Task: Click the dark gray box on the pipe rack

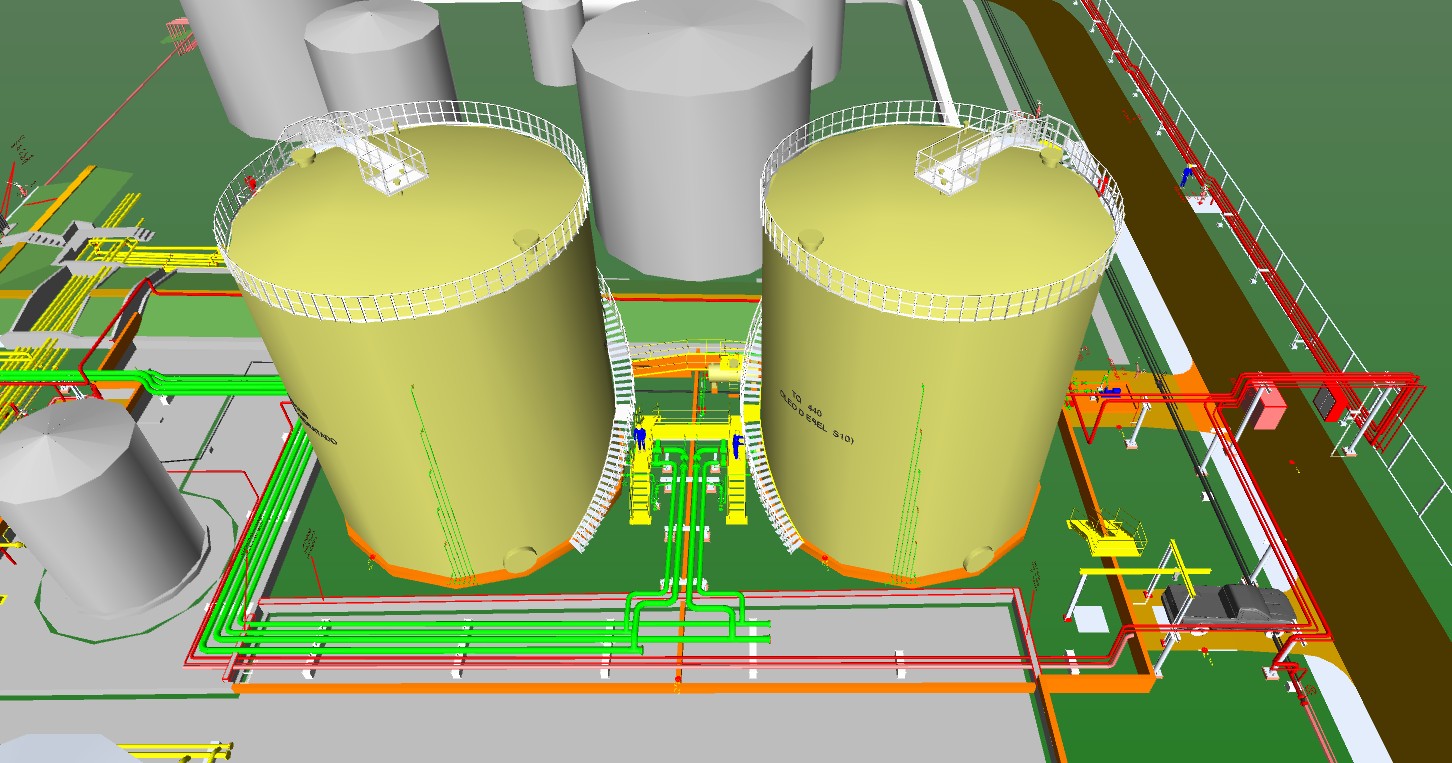Action: 1325,402
